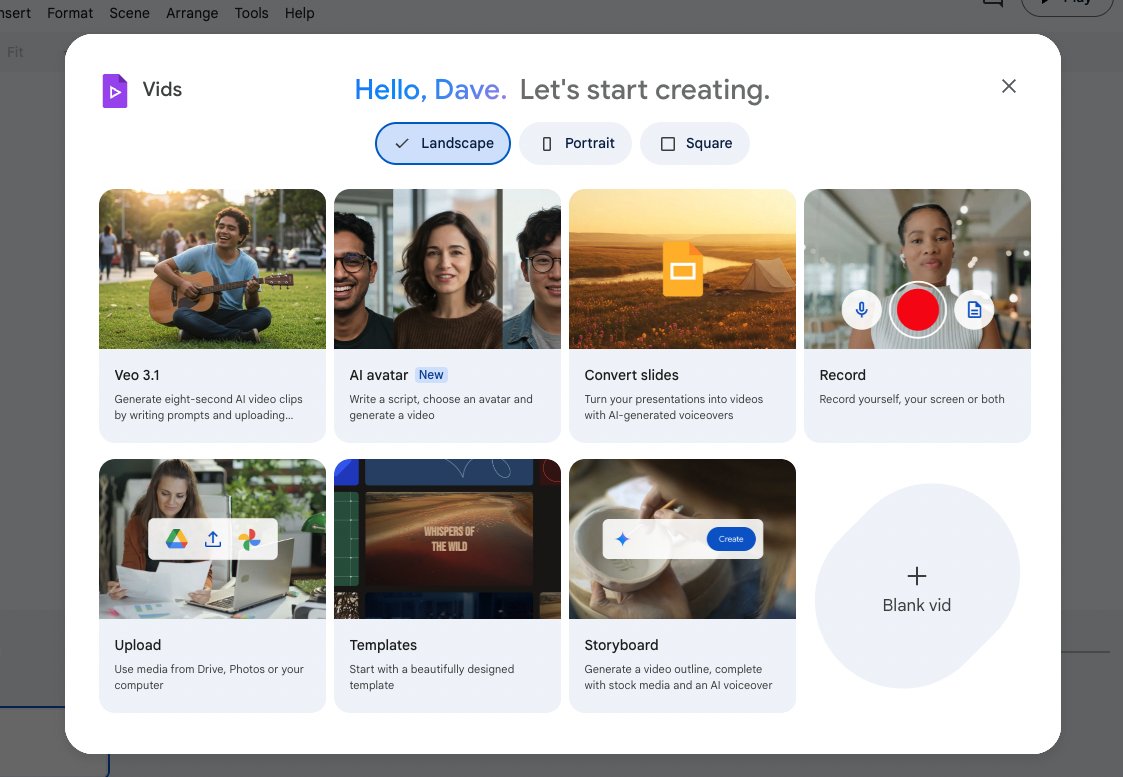This screenshot has width=1123, height=777.
Task: Click the Storyboard card title
Action: point(621,645)
